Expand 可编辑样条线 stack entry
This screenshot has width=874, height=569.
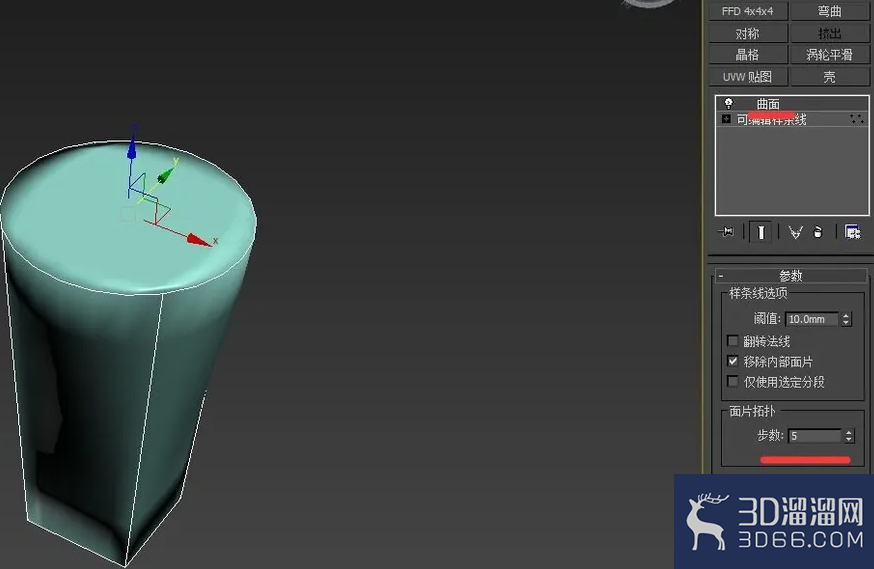click(x=726, y=119)
